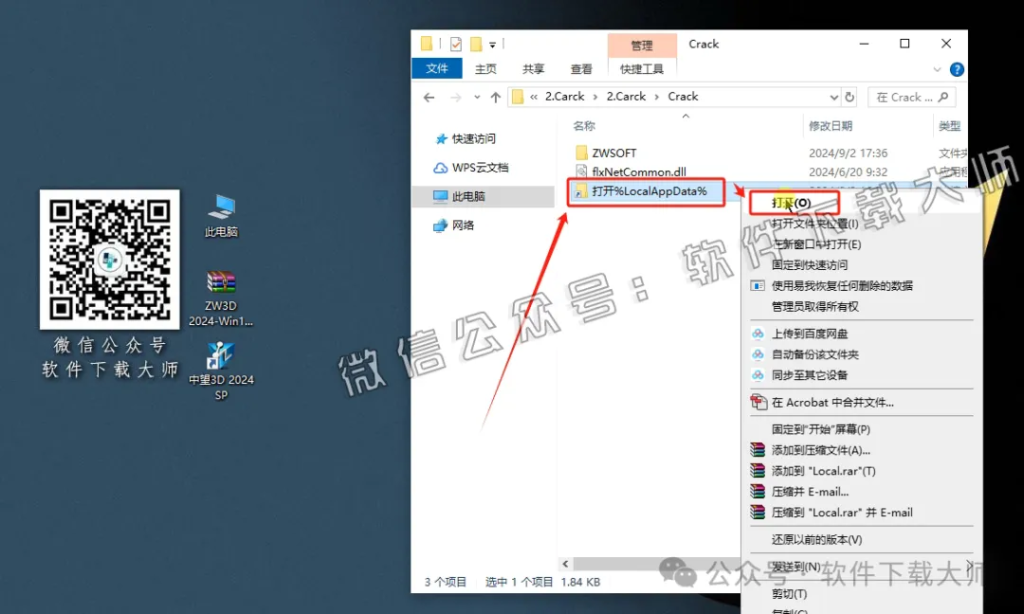1024x614 pixels.
Task: Click the refresh icon in address bar
Action: pyautogui.click(x=851, y=96)
